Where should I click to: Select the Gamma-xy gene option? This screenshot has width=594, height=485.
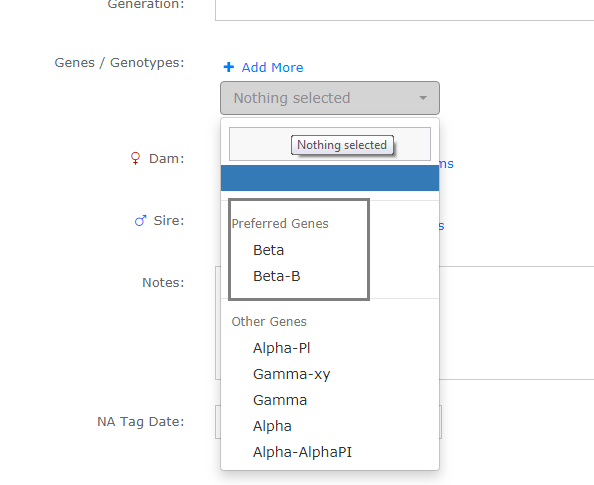click(292, 374)
